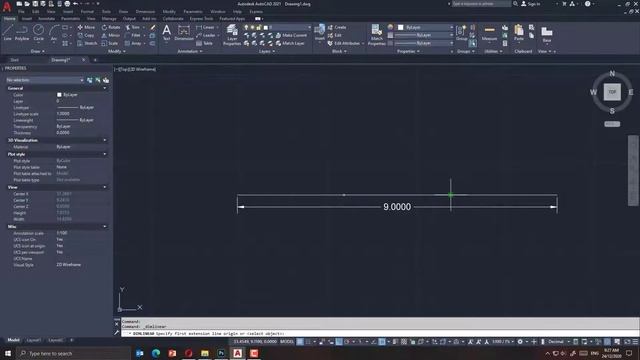Viewport: 640px width, 360px height.
Task: Select the Line tool
Action: [8, 32]
